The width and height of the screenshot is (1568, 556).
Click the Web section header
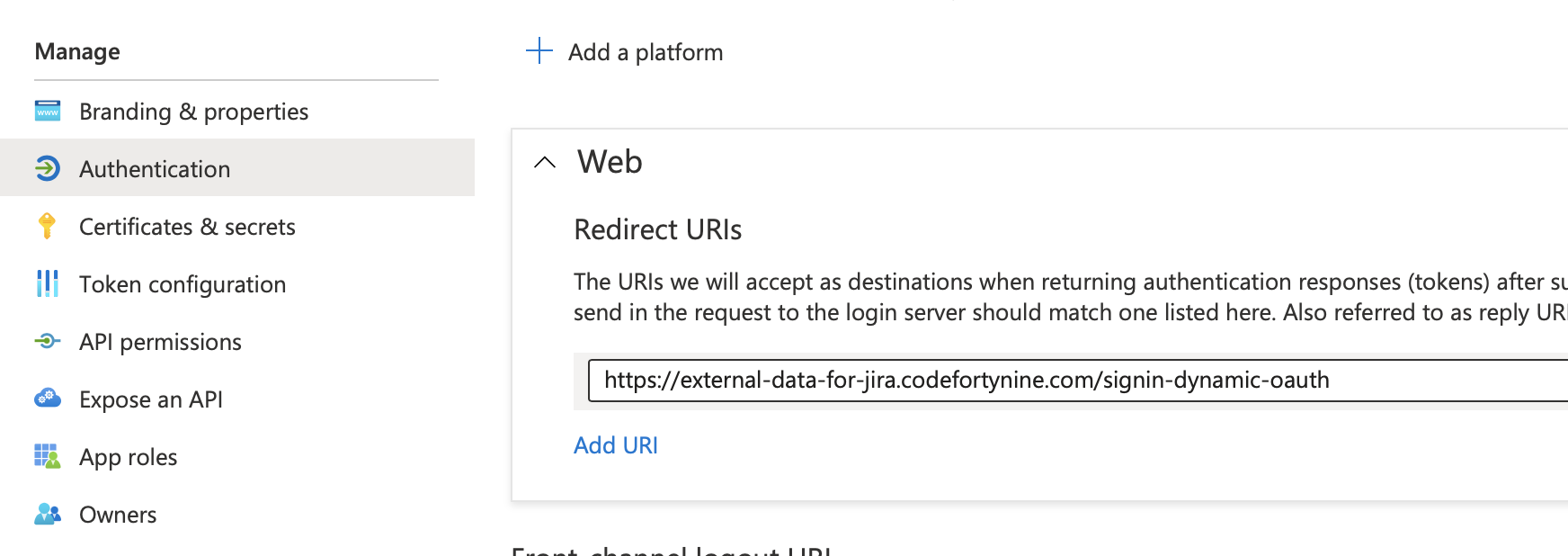click(x=610, y=163)
